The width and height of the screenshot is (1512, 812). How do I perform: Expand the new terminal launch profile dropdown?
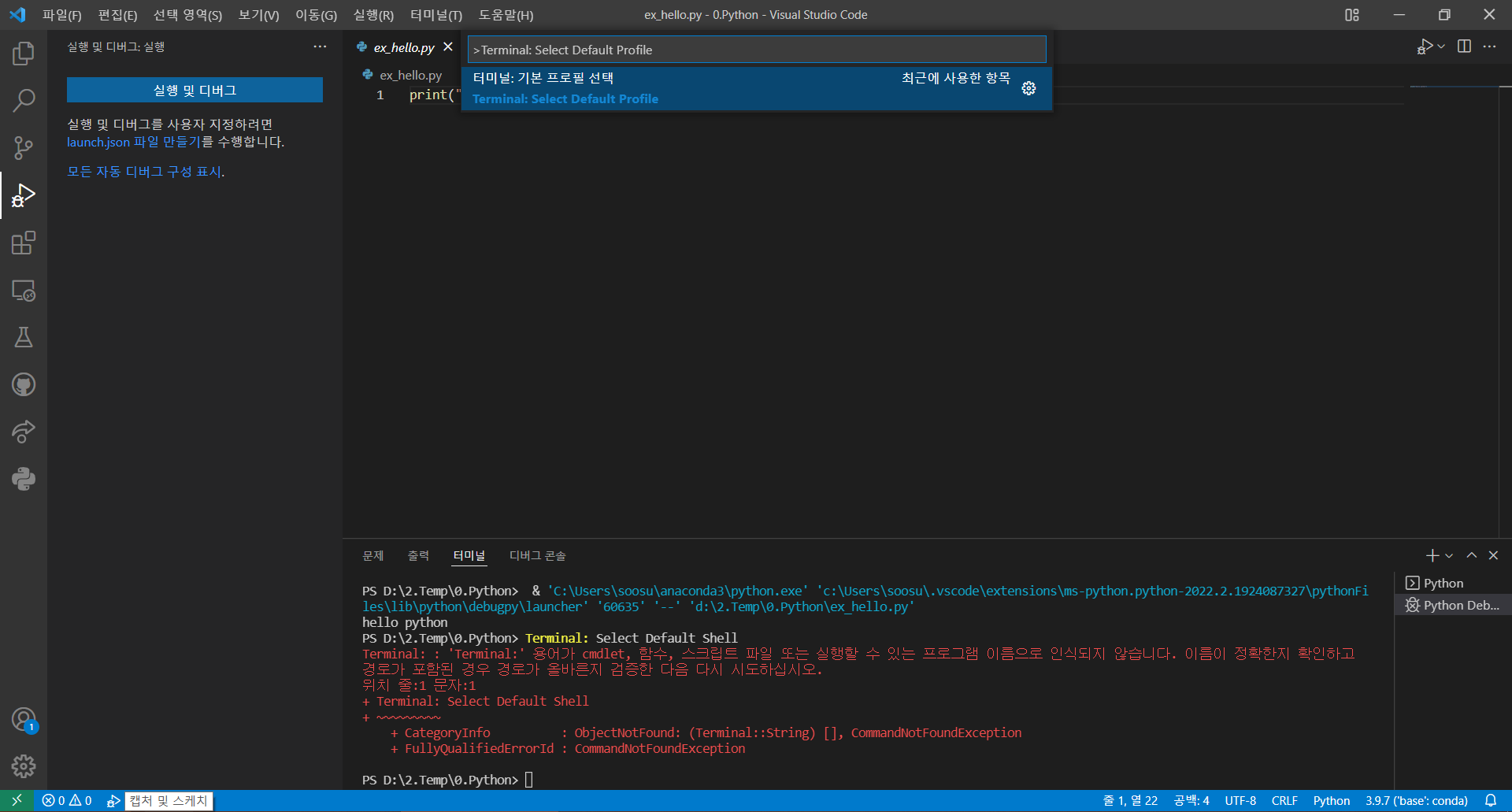(x=1449, y=555)
